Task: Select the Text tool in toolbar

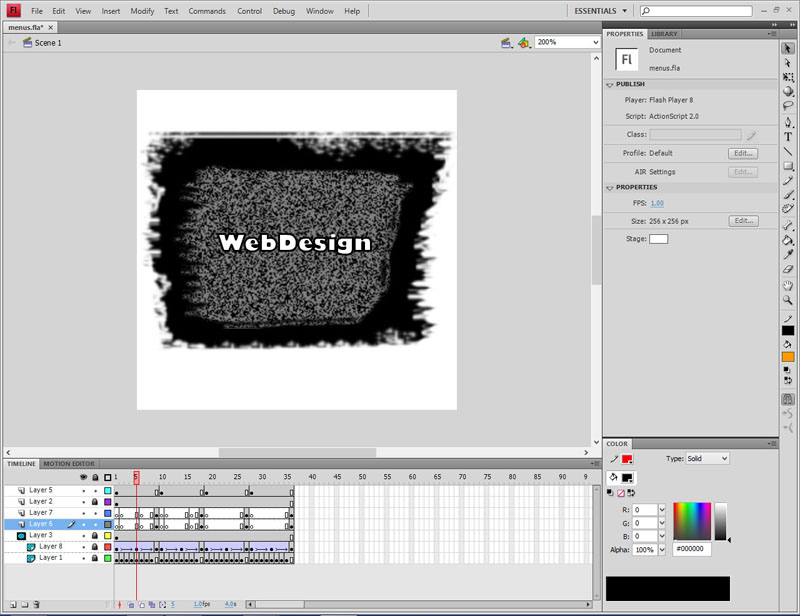Action: pyautogui.click(x=788, y=137)
